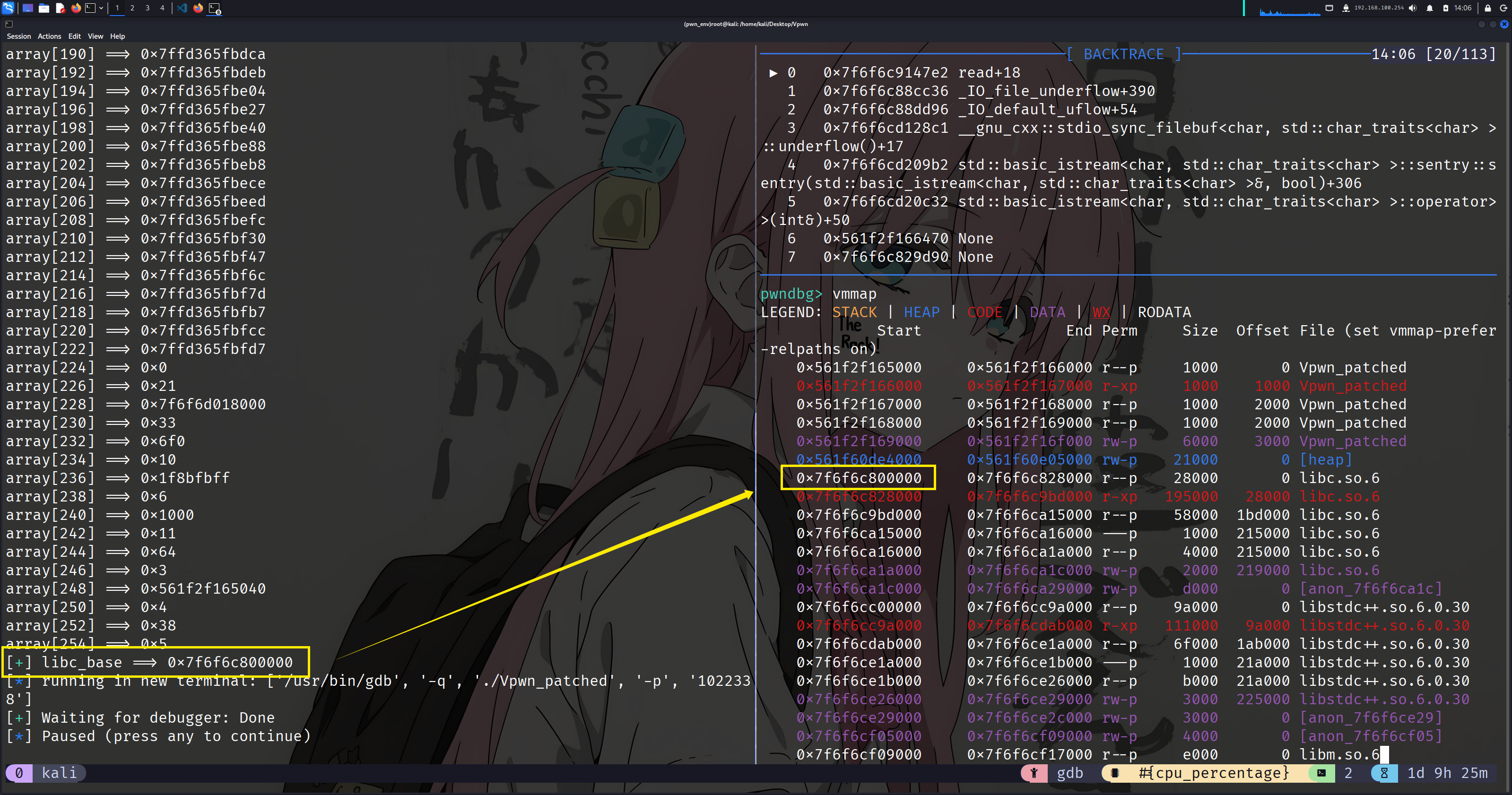Switch to workspace 3

[148, 8]
